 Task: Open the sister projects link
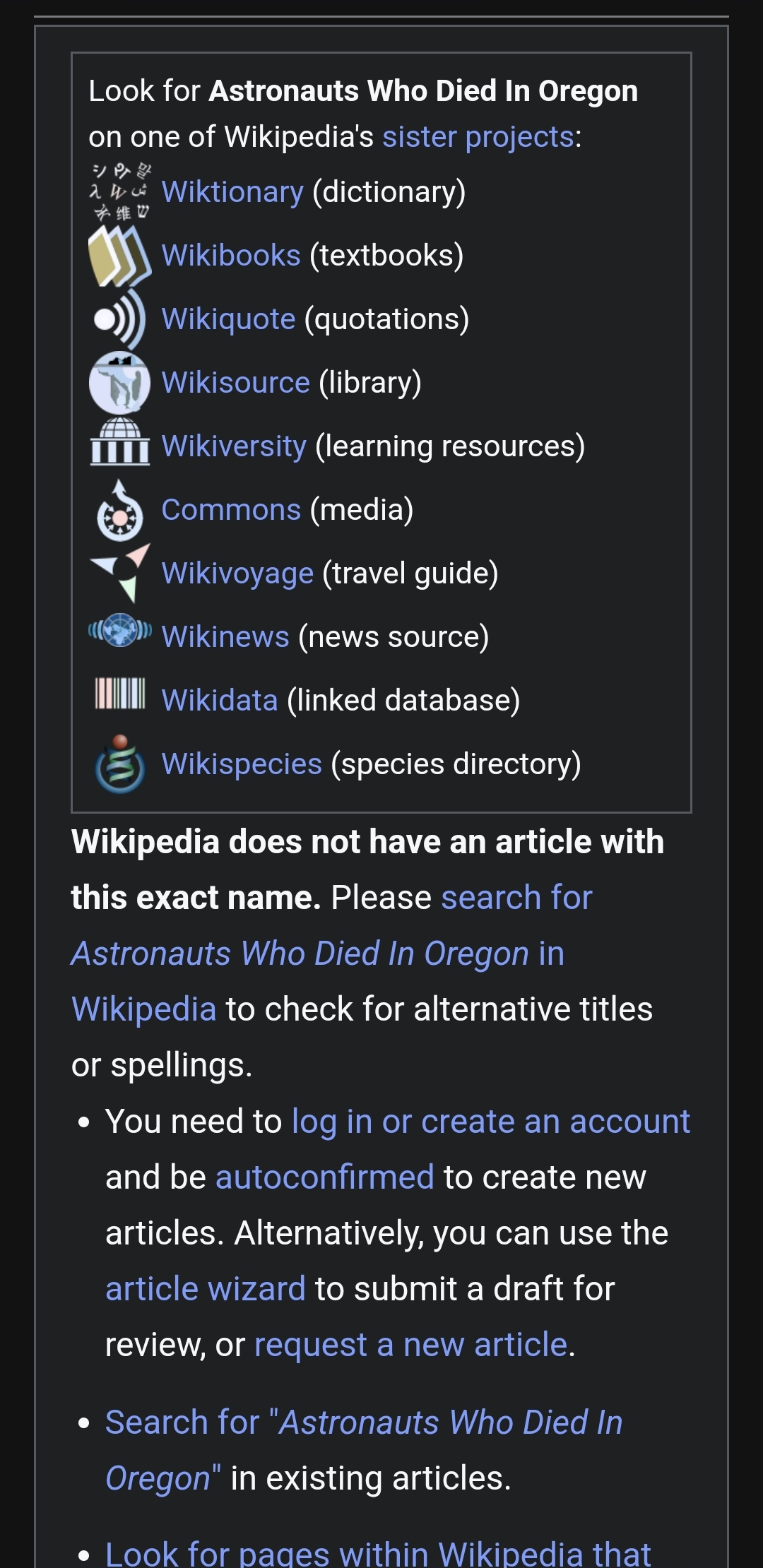(478, 136)
